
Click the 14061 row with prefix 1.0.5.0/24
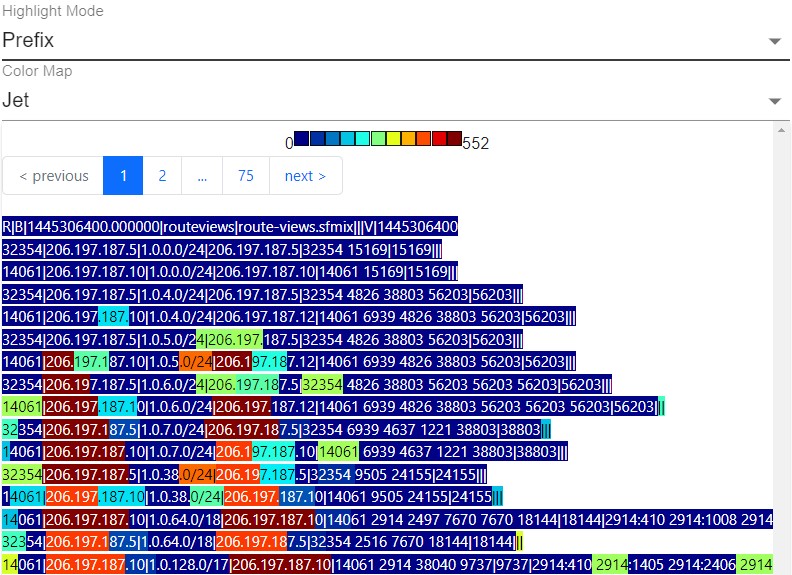(289, 362)
